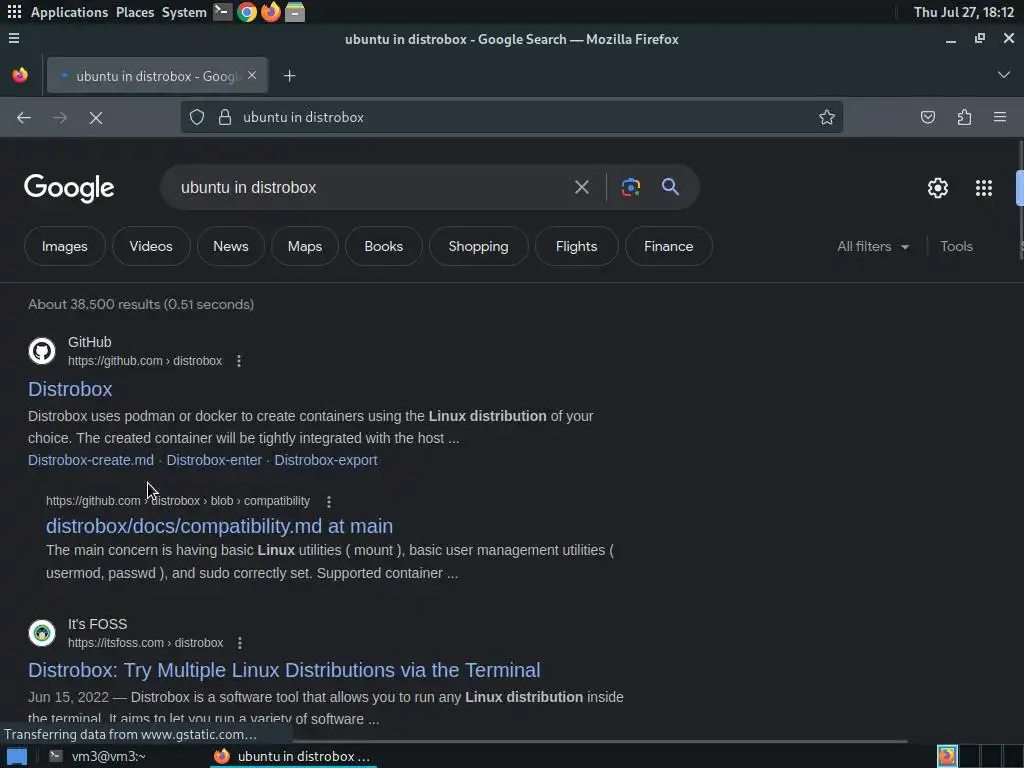Click first workspace in switcher
Image resolution: width=1024 pixels, height=768 pixels.
[947, 756]
